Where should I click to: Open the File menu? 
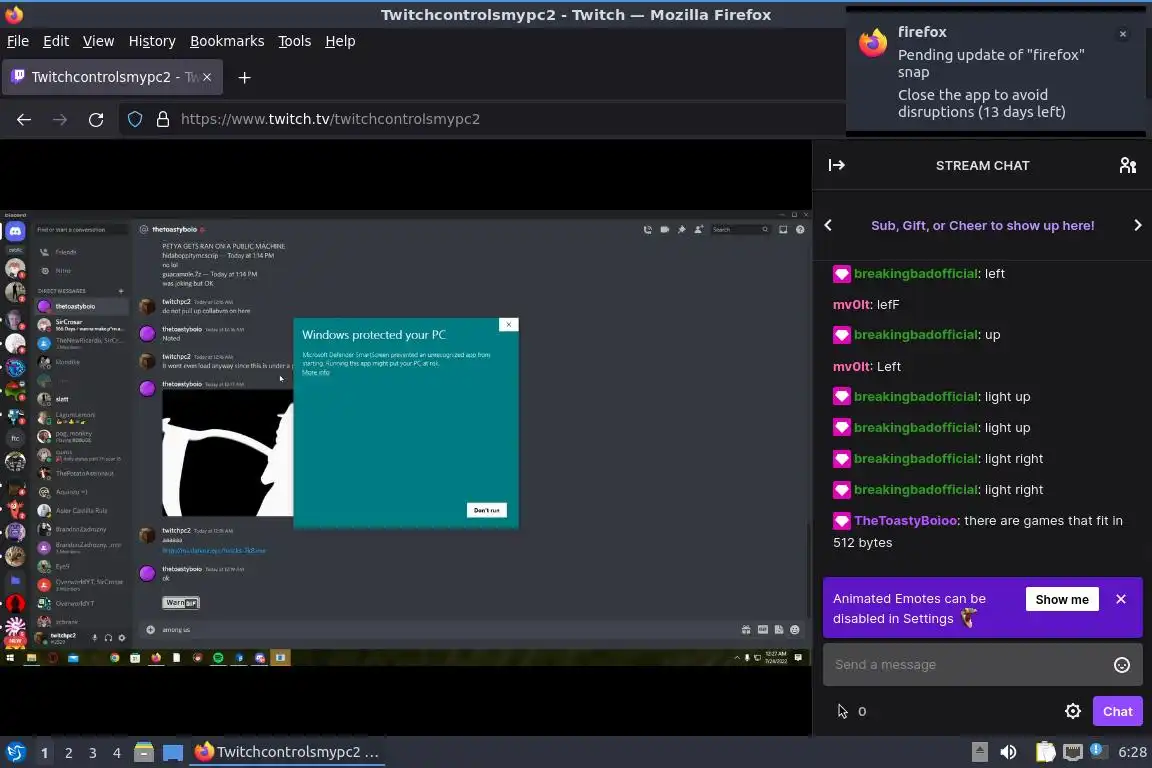(x=18, y=41)
